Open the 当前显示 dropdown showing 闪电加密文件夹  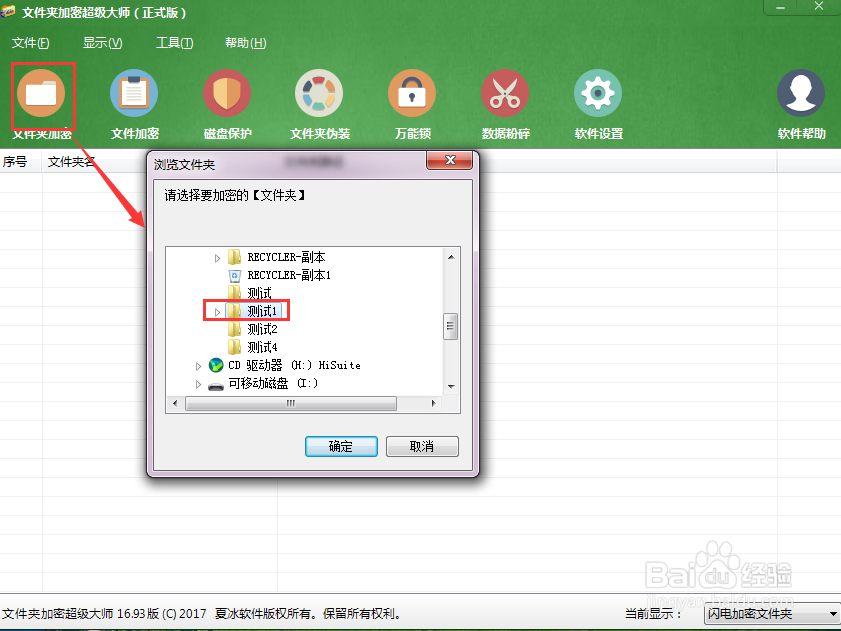(x=772, y=613)
